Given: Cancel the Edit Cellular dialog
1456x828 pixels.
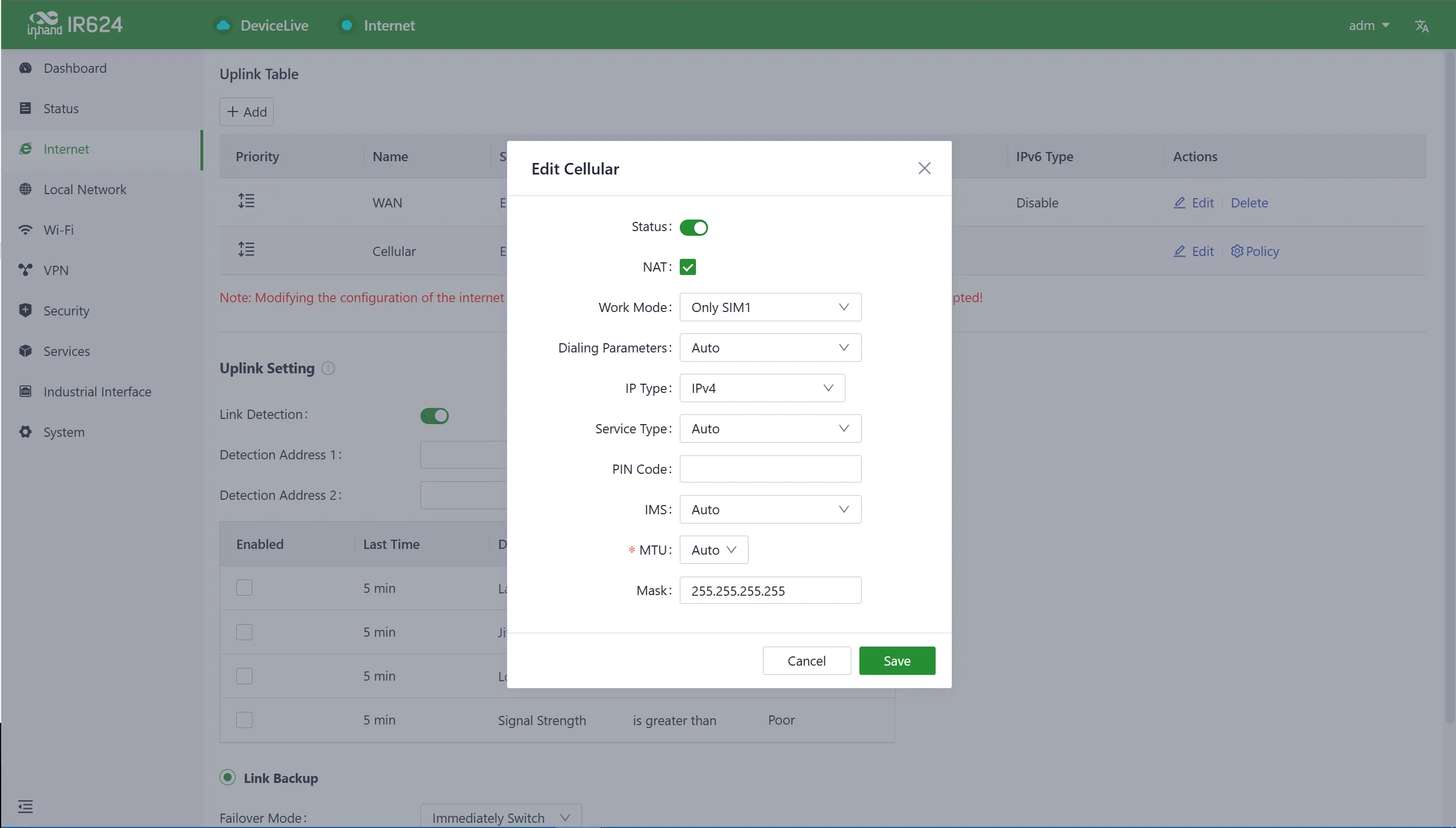Looking at the screenshot, I should tap(806, 660).
